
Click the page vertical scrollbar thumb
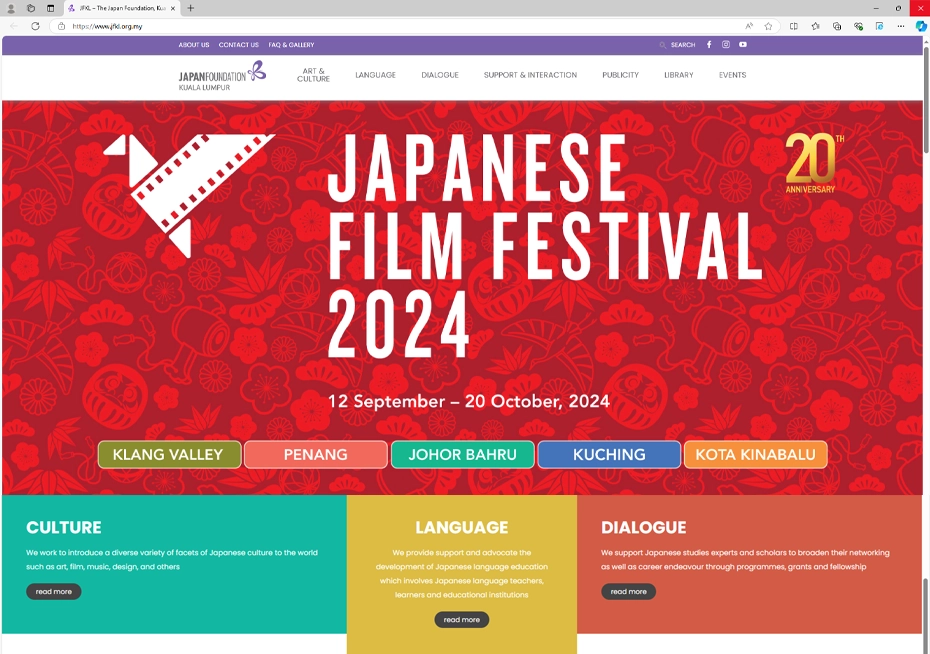coord(926,98)
